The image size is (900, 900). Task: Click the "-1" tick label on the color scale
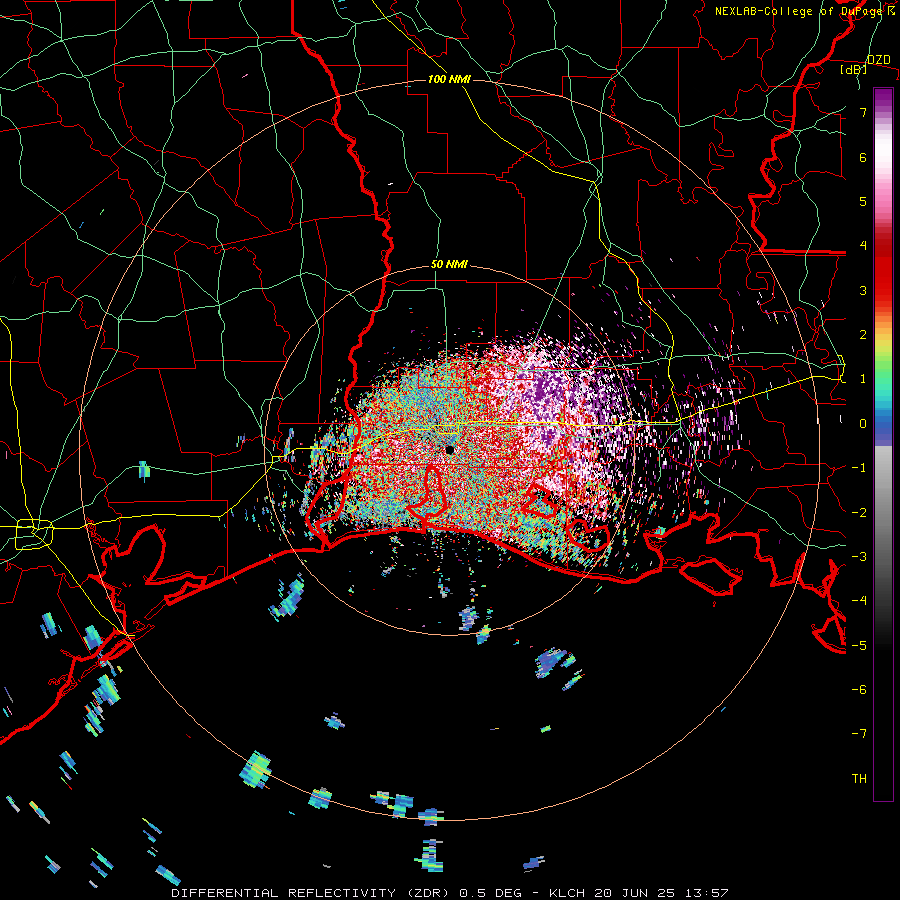coord(859,468)
